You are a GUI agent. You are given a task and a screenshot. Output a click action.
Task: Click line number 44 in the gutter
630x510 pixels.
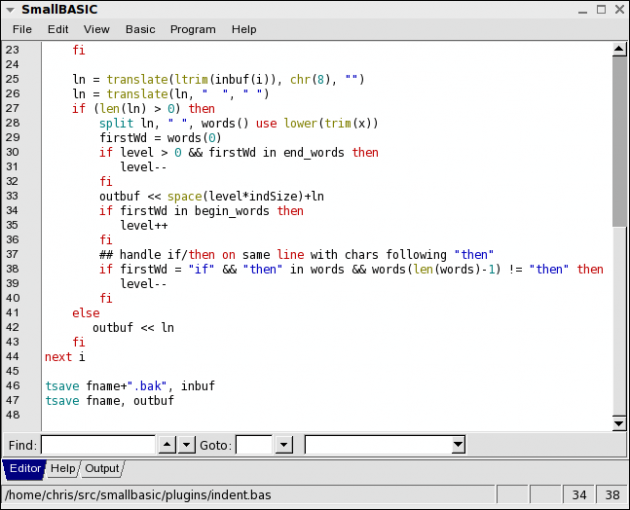(12, 356)
